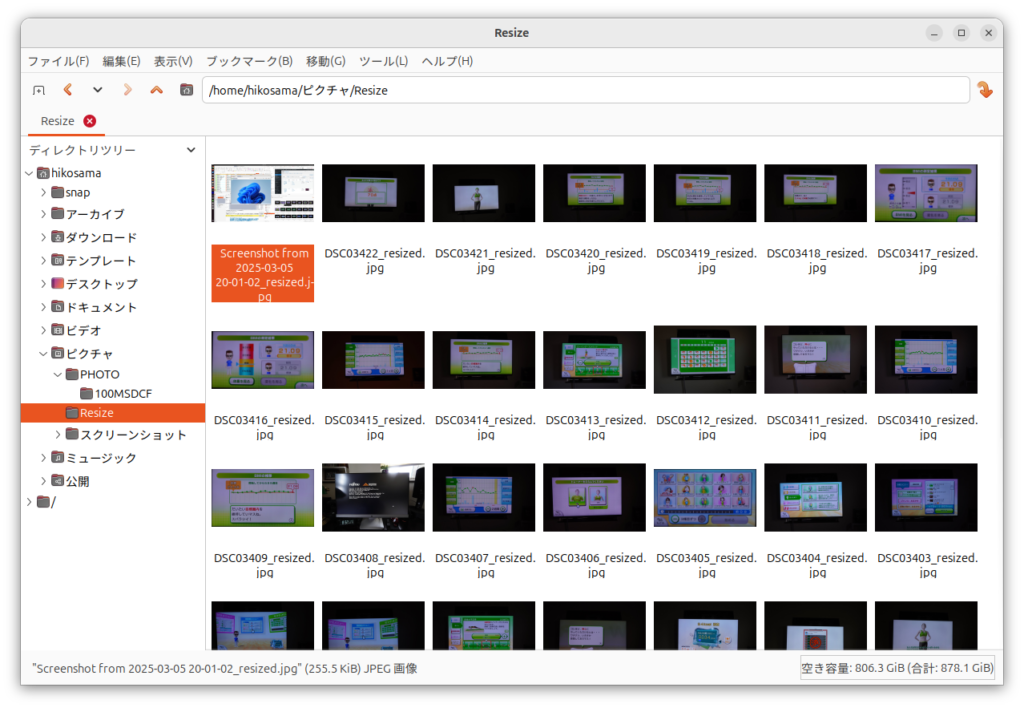
Task: Select the 公開 folder icon
Action: [x=57, y=481]
